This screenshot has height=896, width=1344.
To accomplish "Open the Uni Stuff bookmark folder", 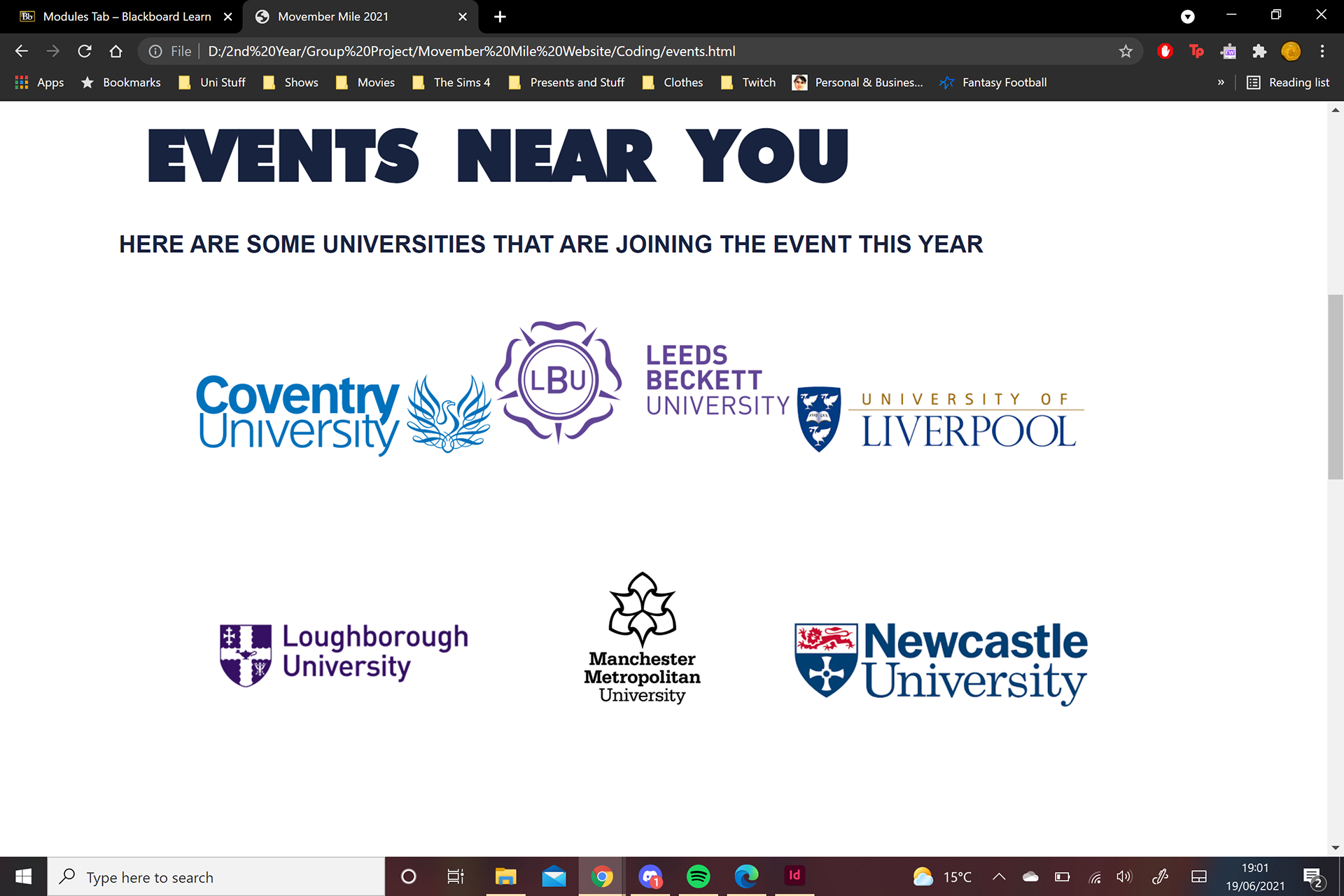I will [x=212, y=83].
